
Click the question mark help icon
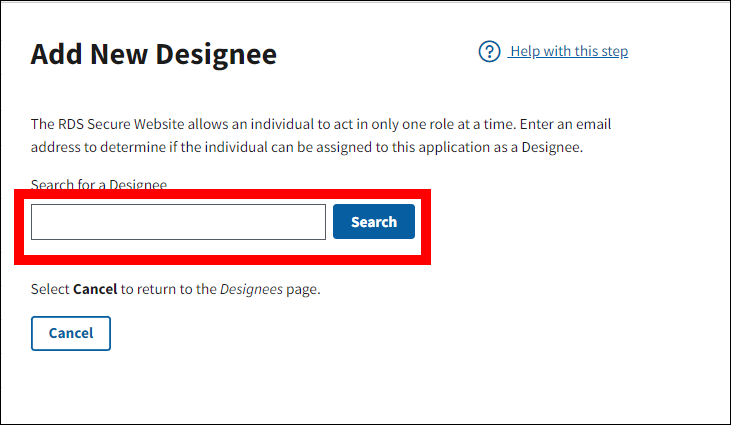click(x=489, y=52)
